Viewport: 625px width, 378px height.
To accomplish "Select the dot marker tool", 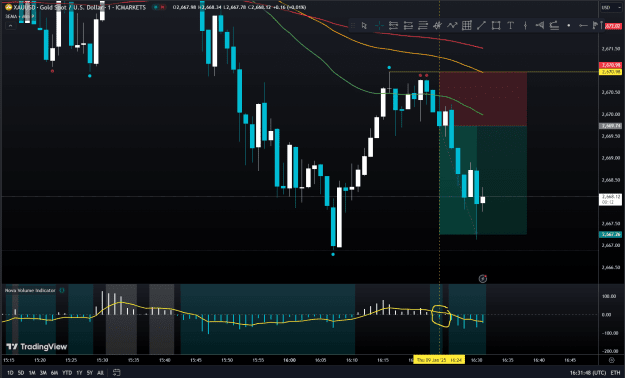I will pyautogui.click(x=568, y=26).
